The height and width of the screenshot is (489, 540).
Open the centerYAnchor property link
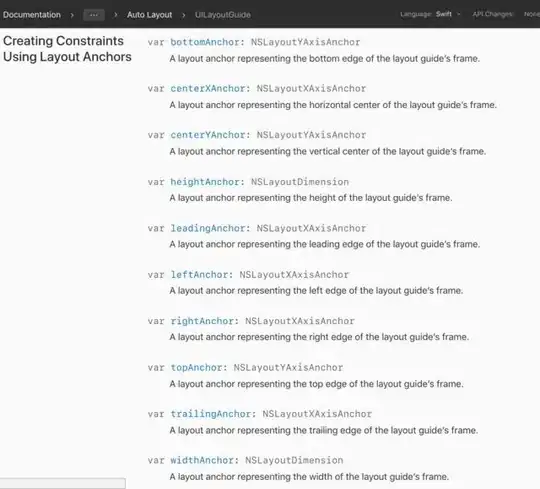pyautogui.click(x=208, y=135)
